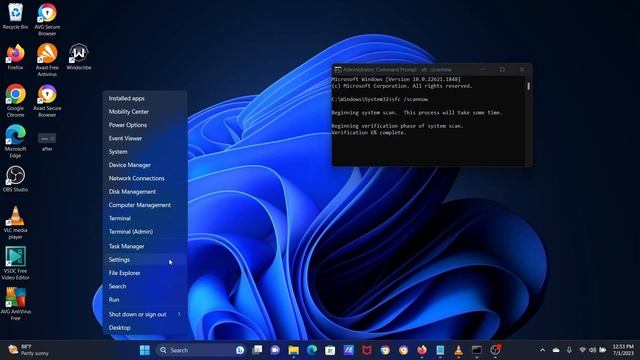This screenshot has width=640, height=360.
Task: Open the weather widget on the taskbar
Action: pos(28,350)
